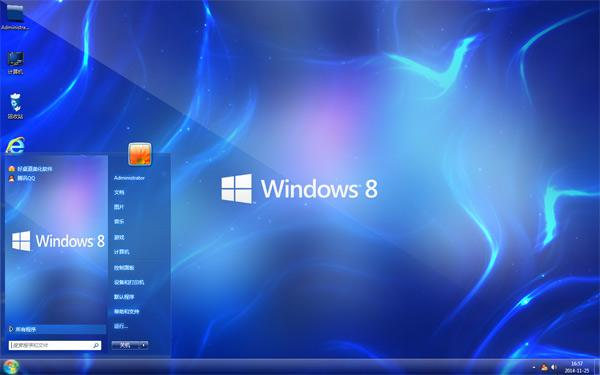This screenshot has width=600, height=375.
Task: Click the QQ penguin tray icon
Action: (544, 368)
